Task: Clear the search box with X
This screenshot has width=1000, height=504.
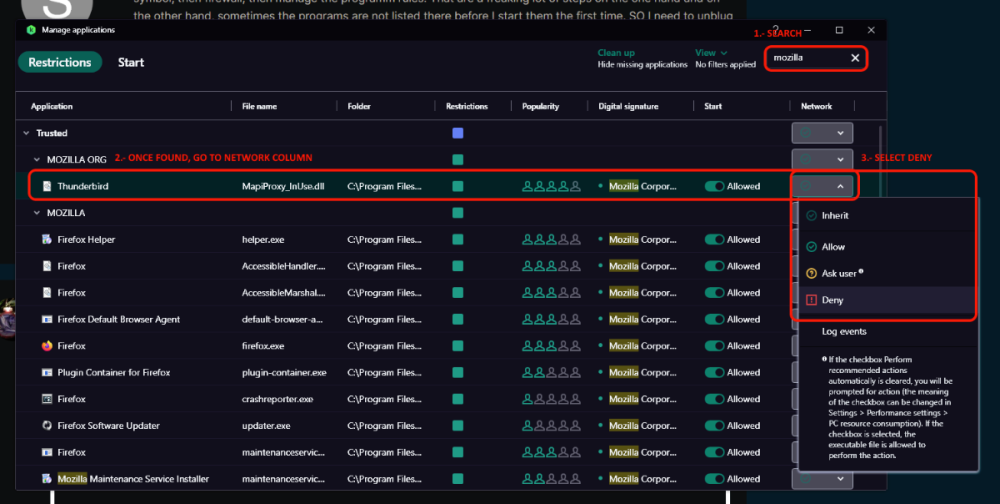Action: [855, 58]
